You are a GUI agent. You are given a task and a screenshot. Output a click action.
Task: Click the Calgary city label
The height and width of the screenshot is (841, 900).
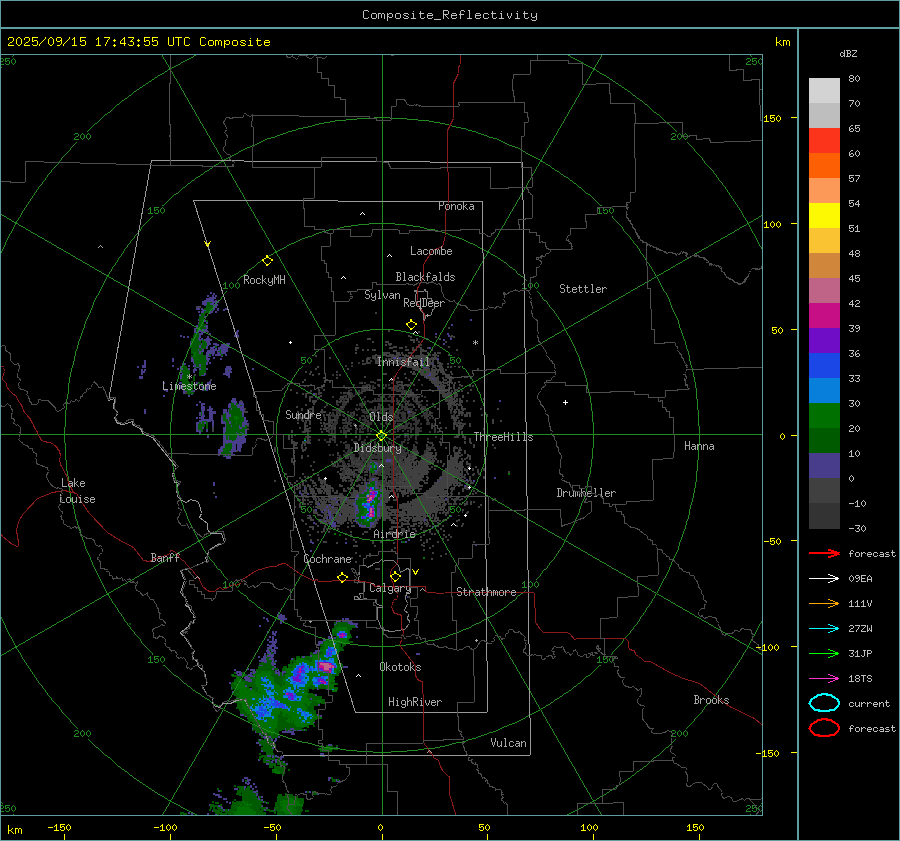click(x=390, y=588)
